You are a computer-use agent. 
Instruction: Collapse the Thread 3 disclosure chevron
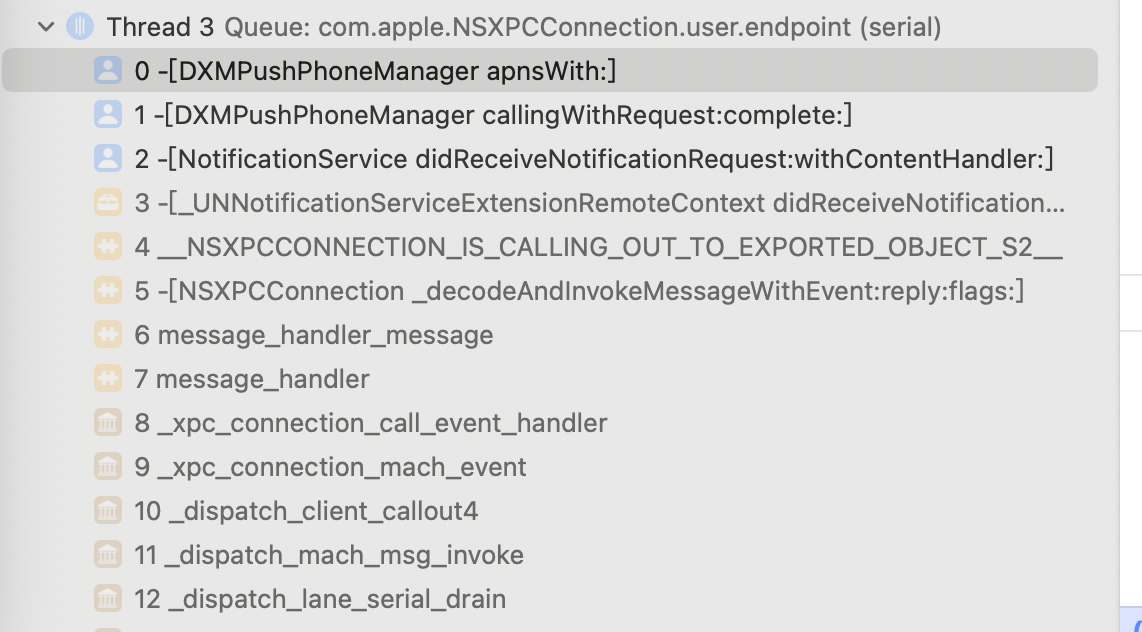click(x=46, y=27)
